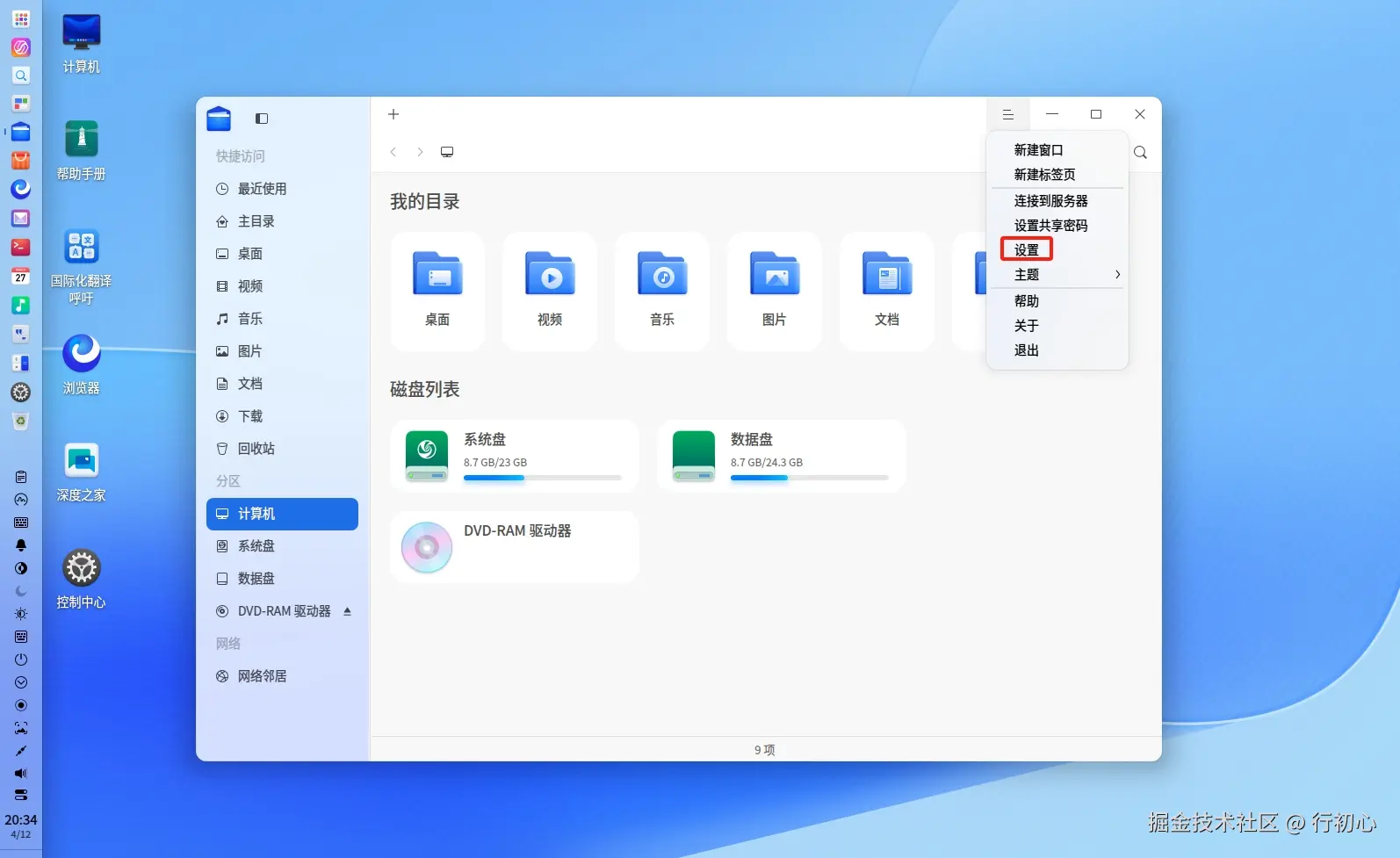This screenshot has width=1400, height=858.
Task: Open the 深度之家 desktop icon
Action: point(81,472)
